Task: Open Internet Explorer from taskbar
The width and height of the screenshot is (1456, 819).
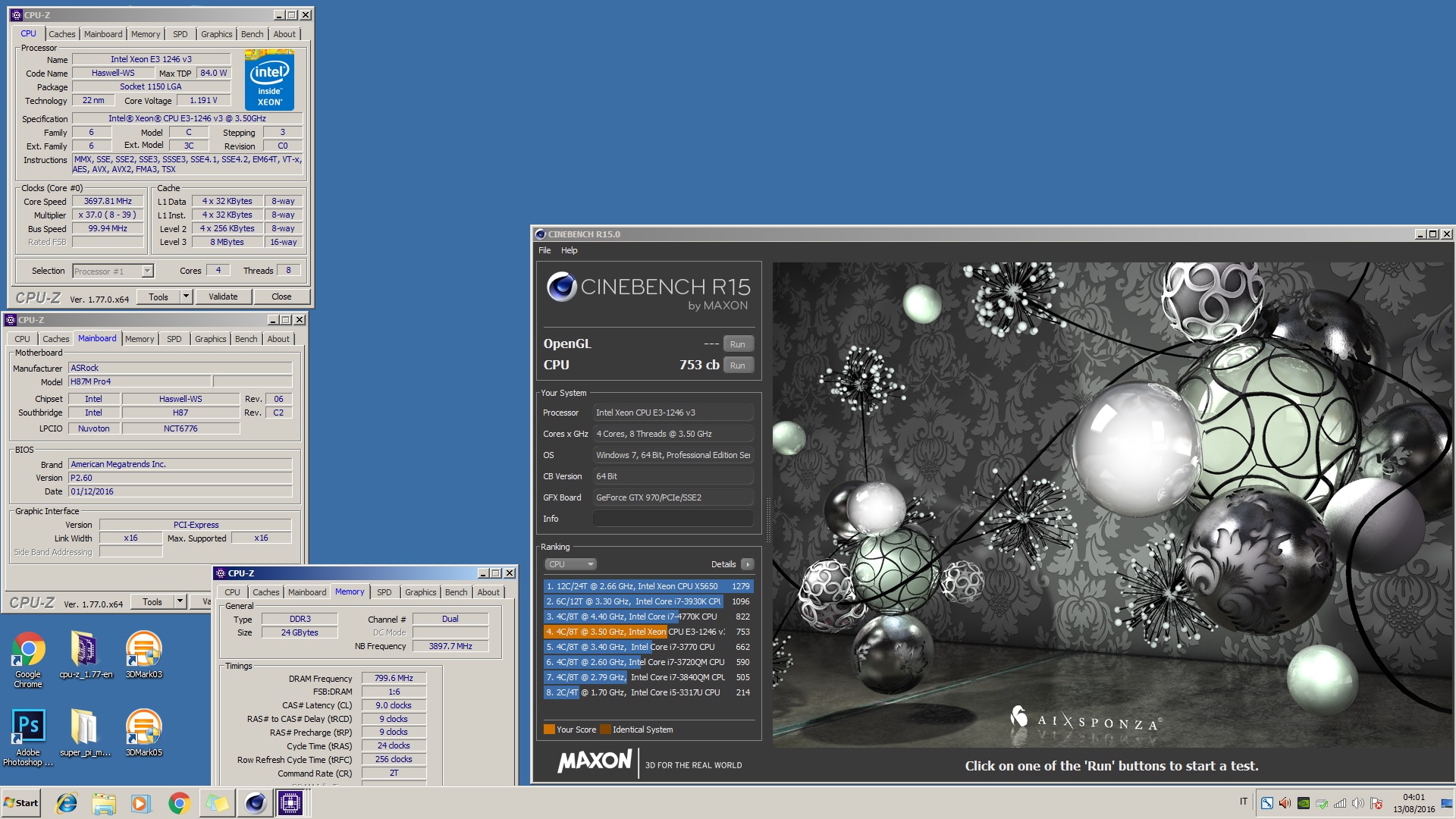Action: pyautogui.click(x=67, y=803)
